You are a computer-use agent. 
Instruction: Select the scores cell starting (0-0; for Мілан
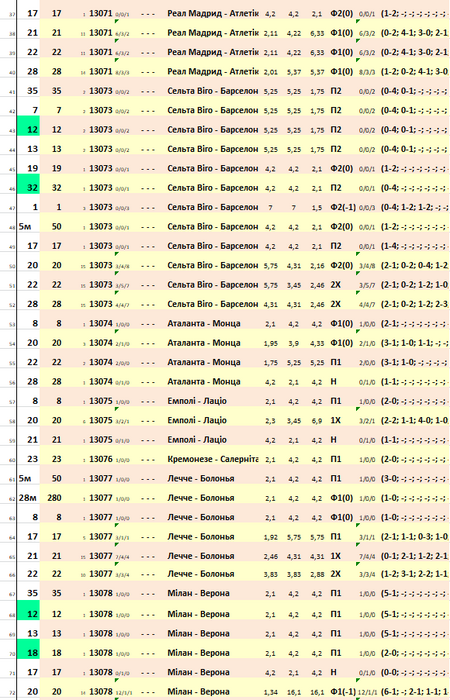[x=415, y=672]
